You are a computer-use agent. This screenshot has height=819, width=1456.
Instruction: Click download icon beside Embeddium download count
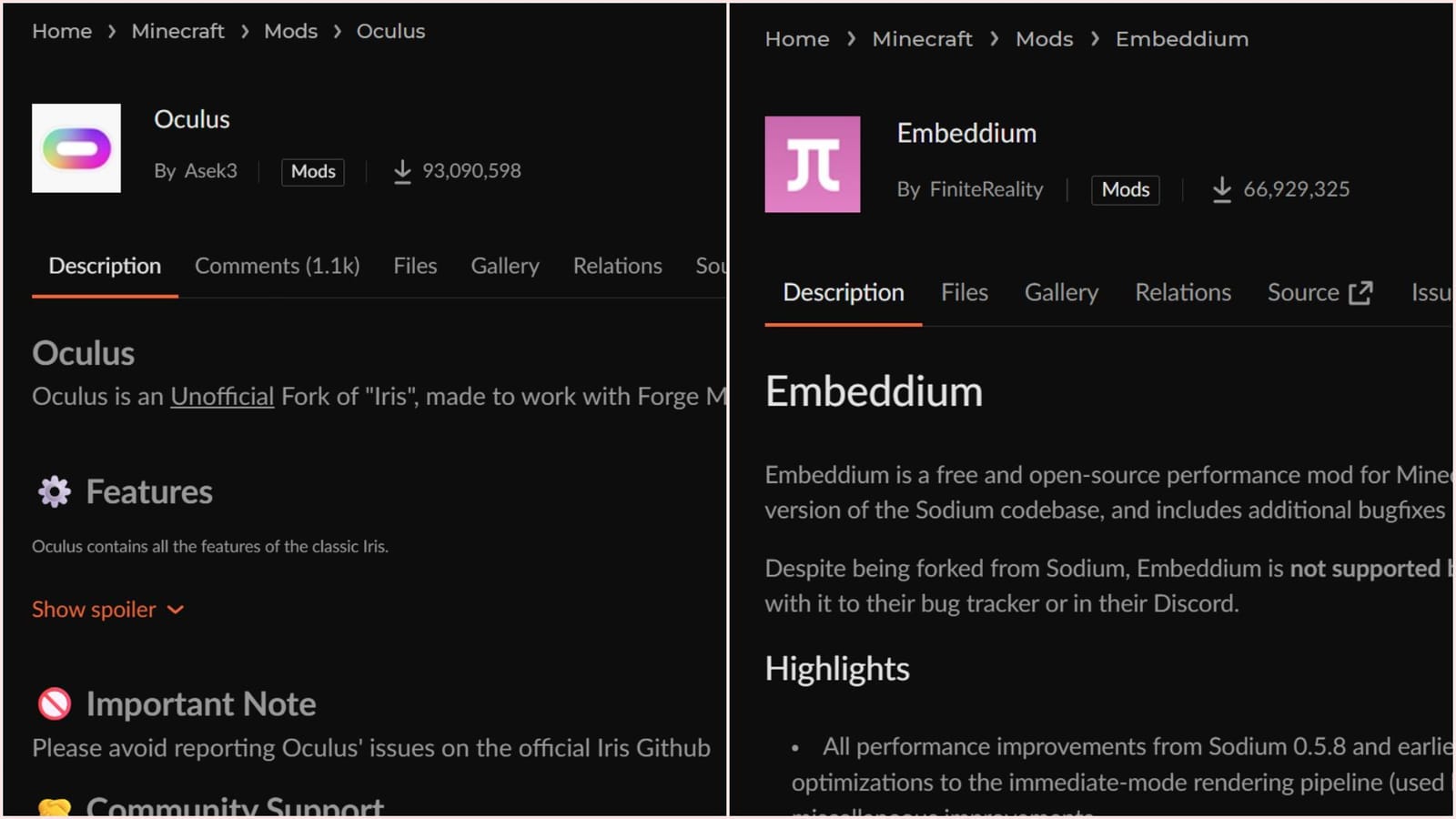(1222, 189)
